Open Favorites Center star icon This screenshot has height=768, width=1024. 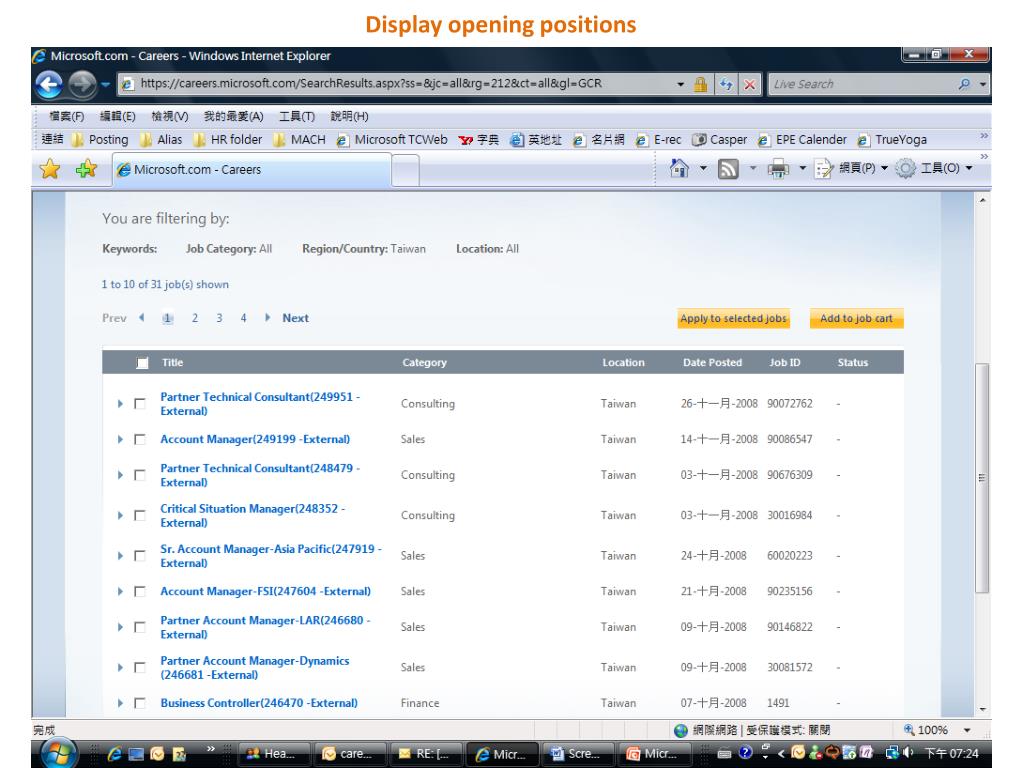(50, 169)
